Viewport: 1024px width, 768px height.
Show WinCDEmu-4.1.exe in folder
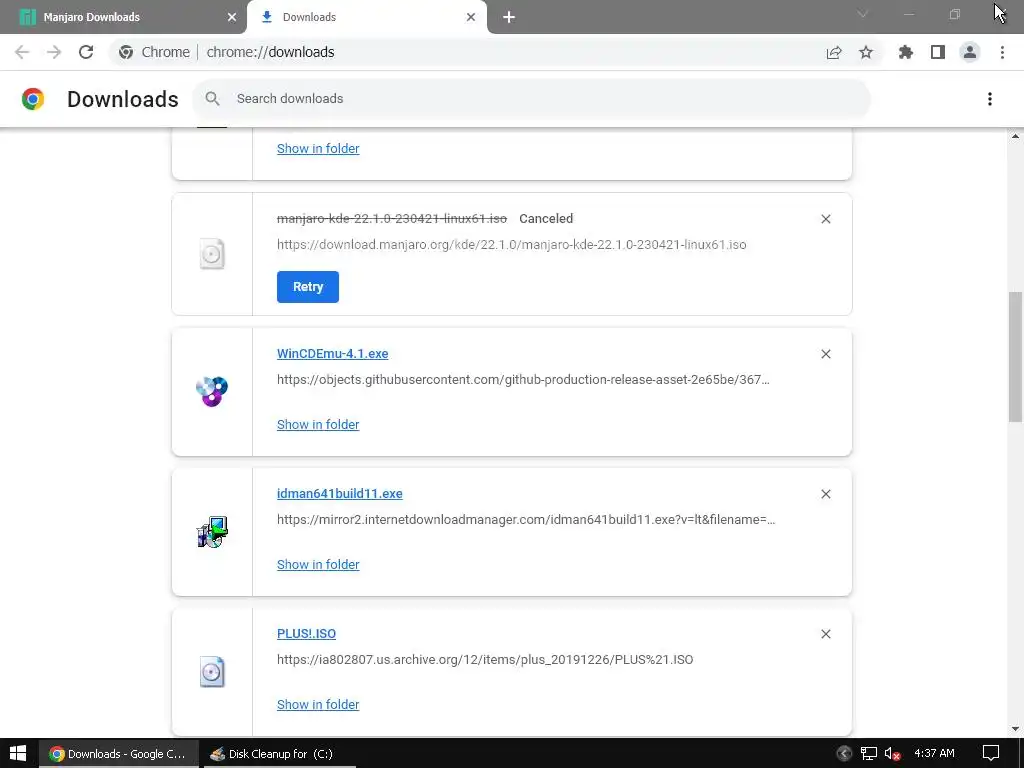pos(318,424)
